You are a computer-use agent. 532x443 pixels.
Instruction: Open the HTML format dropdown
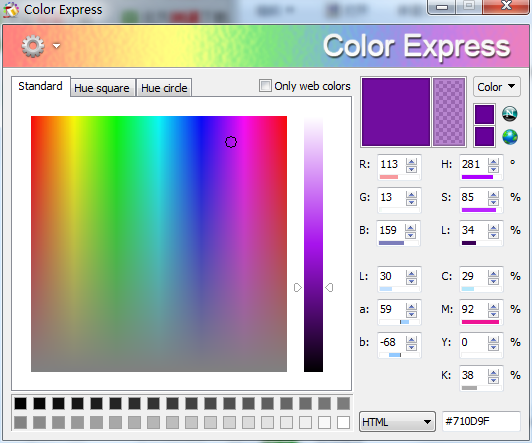[397, 422]
